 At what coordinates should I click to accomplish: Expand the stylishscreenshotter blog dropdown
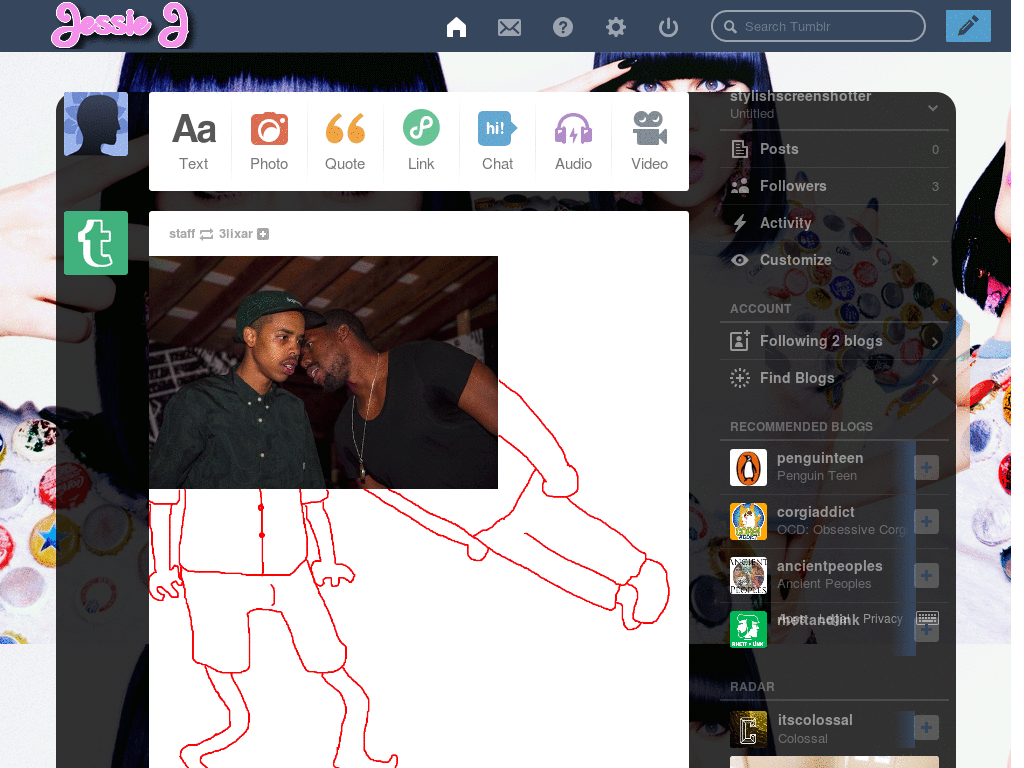point(933,108)
